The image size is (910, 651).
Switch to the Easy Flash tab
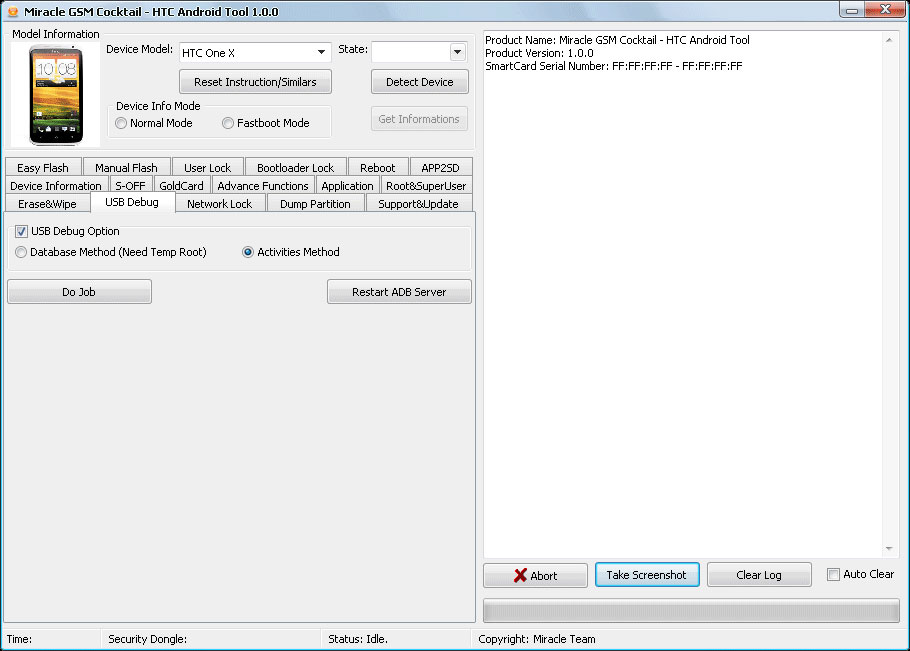pos(43,168)
